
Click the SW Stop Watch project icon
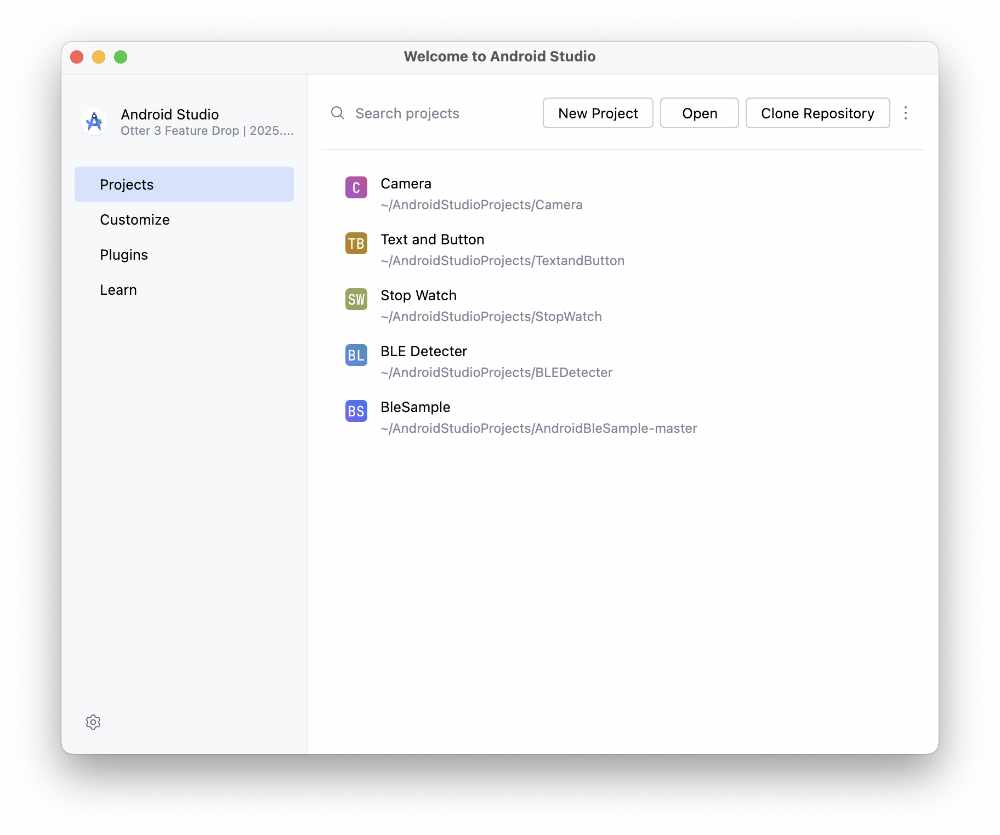tap(356, 299)
